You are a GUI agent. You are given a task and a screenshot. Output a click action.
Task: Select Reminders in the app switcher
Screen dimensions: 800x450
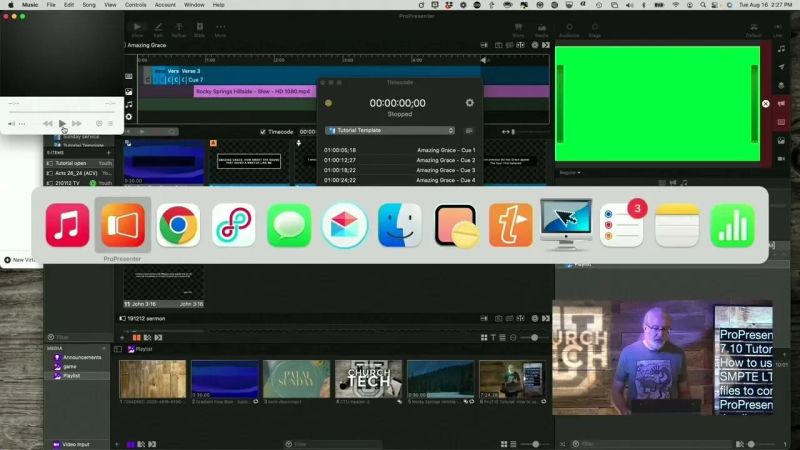[621, 225]
